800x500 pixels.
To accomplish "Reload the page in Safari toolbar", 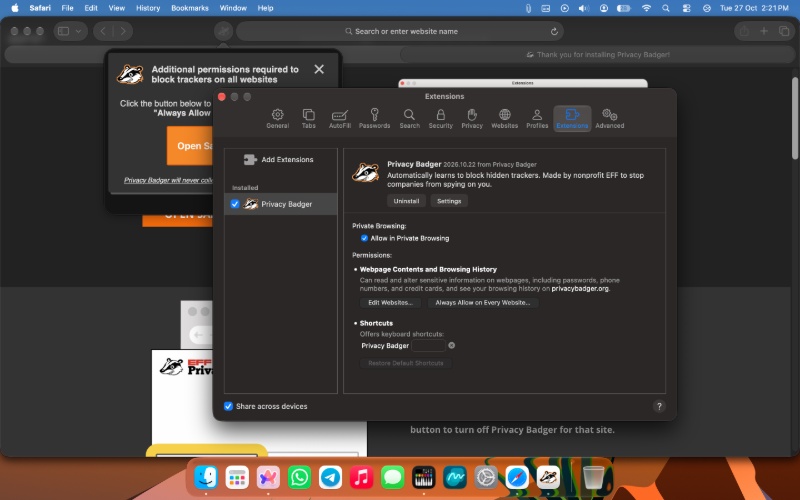I will tap(554, 31).
